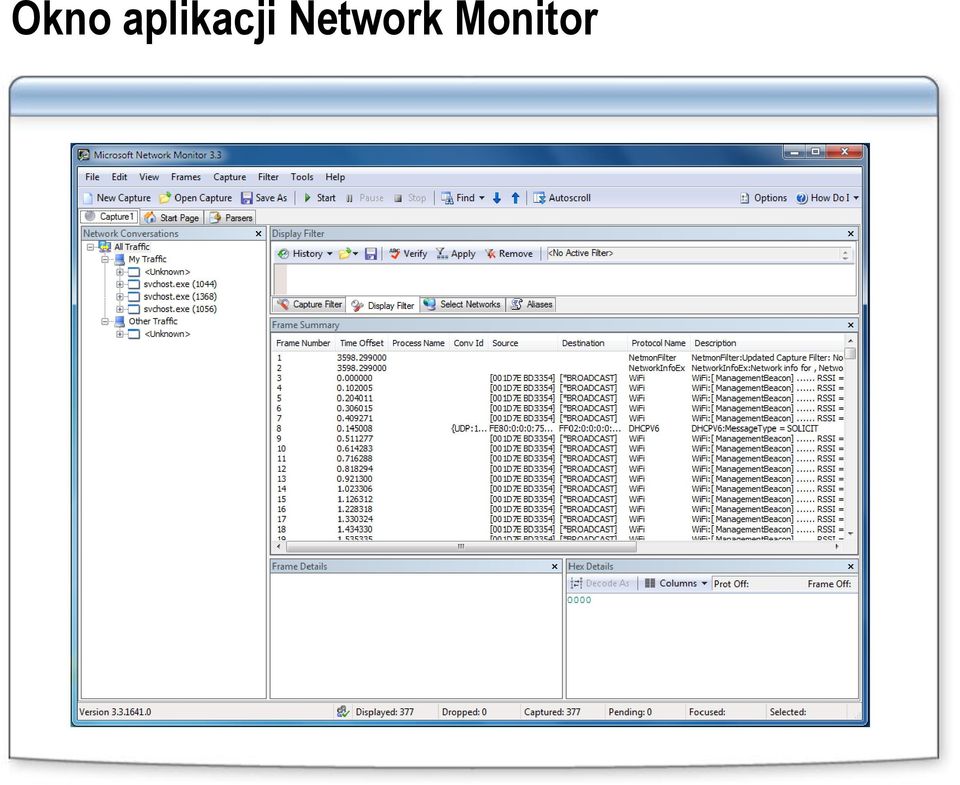Switch to the Aliases tab

pyautogui.click(x=531, y=304)
